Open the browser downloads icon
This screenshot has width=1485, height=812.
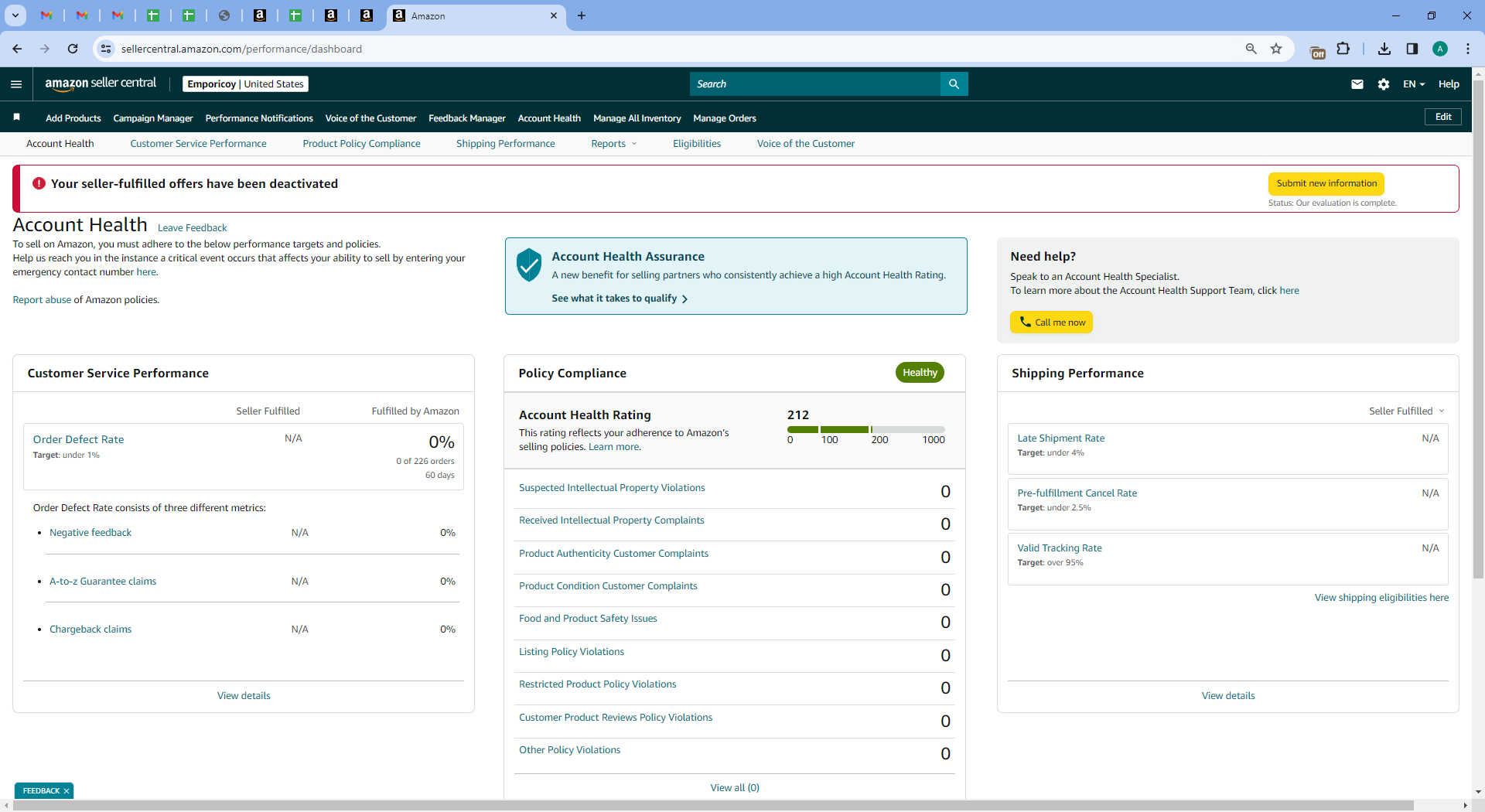[x=1384, y=49]
